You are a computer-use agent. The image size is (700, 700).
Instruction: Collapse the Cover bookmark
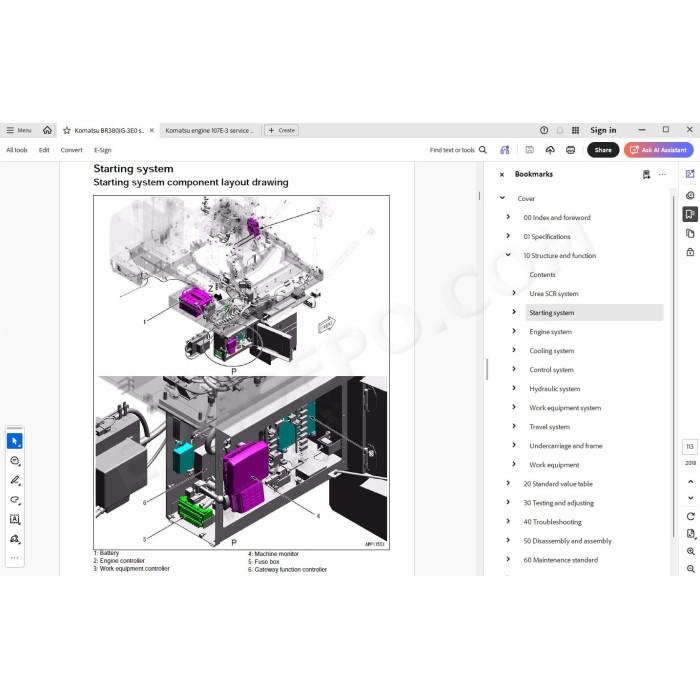502,198
